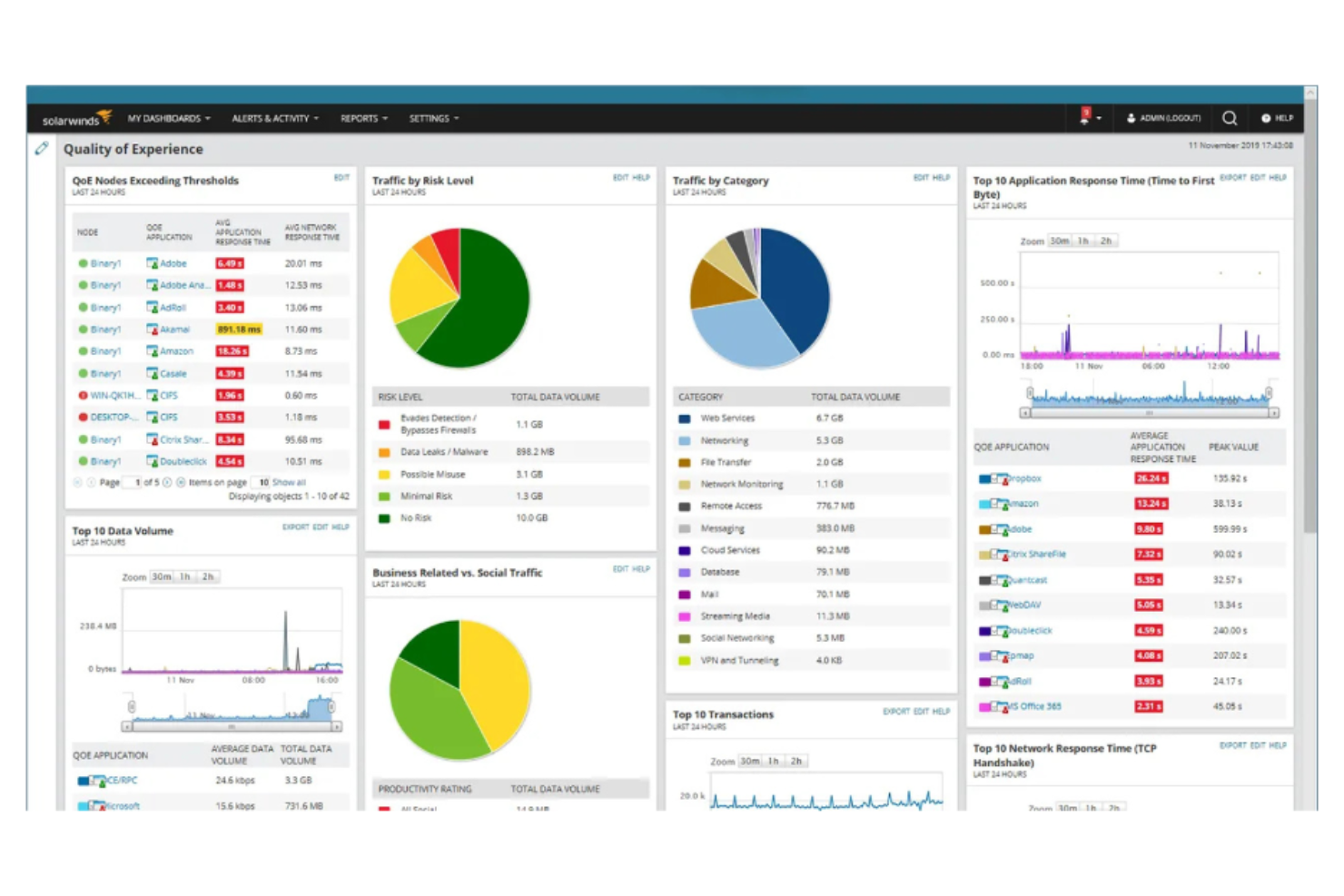Select 2h zoom in Top 10 Transactions chart
Viewport: 1344px width, 896px height.
(x=796, y=761)
